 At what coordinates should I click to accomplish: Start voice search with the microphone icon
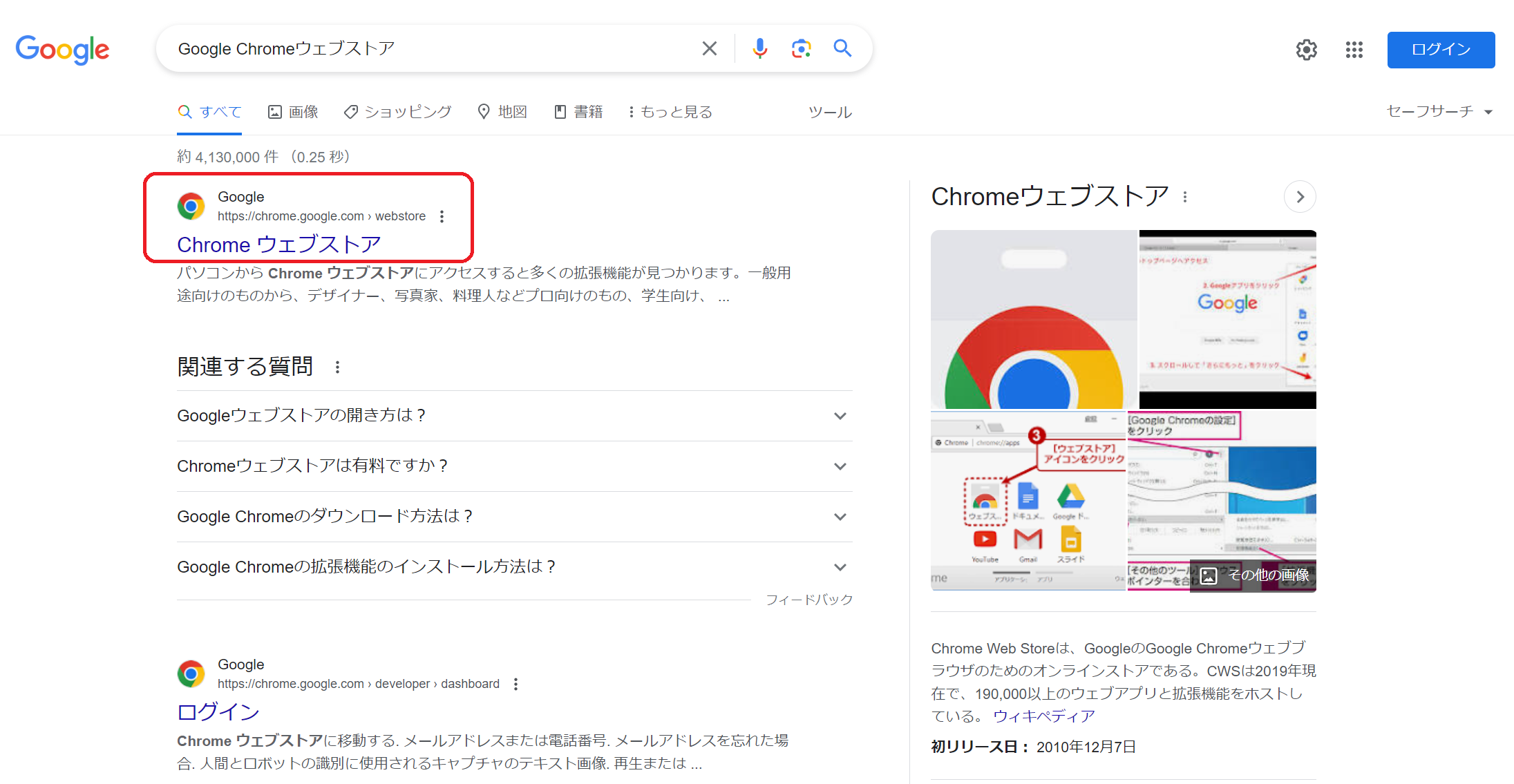tap(759, 48)
